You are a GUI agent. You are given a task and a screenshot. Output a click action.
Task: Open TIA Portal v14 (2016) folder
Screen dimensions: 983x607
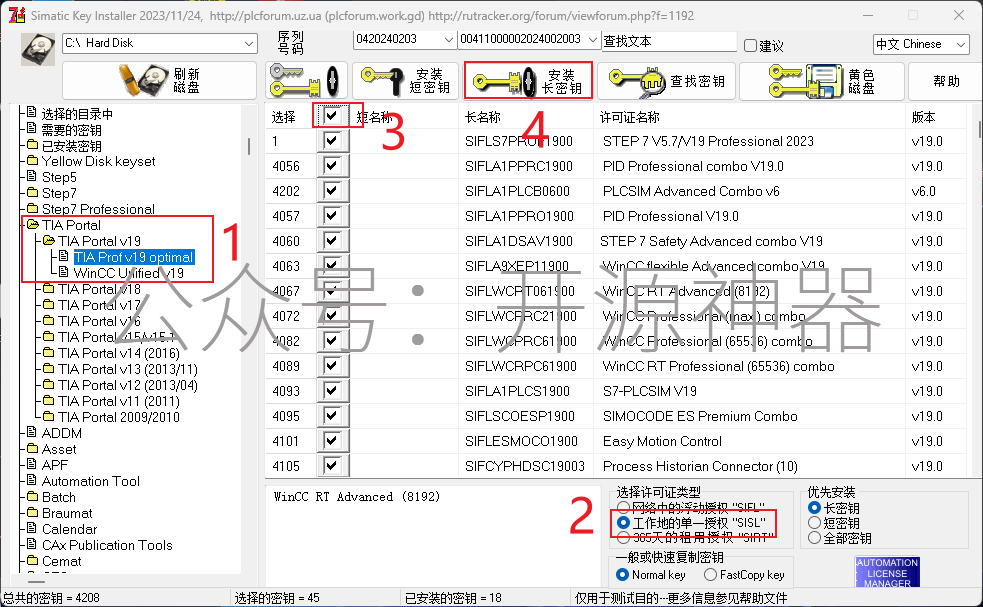click(118, 353)
